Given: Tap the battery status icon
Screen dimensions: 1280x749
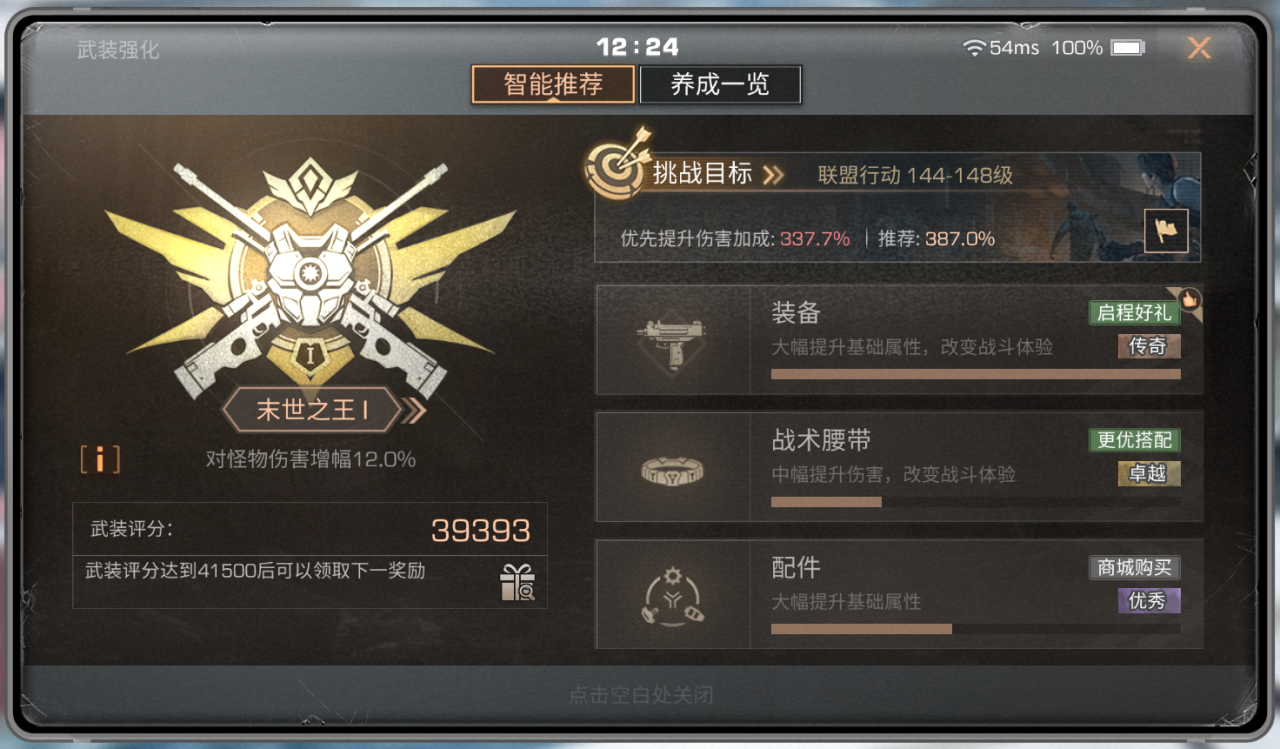Looking at the screenshot, I should click(1127, 47).
